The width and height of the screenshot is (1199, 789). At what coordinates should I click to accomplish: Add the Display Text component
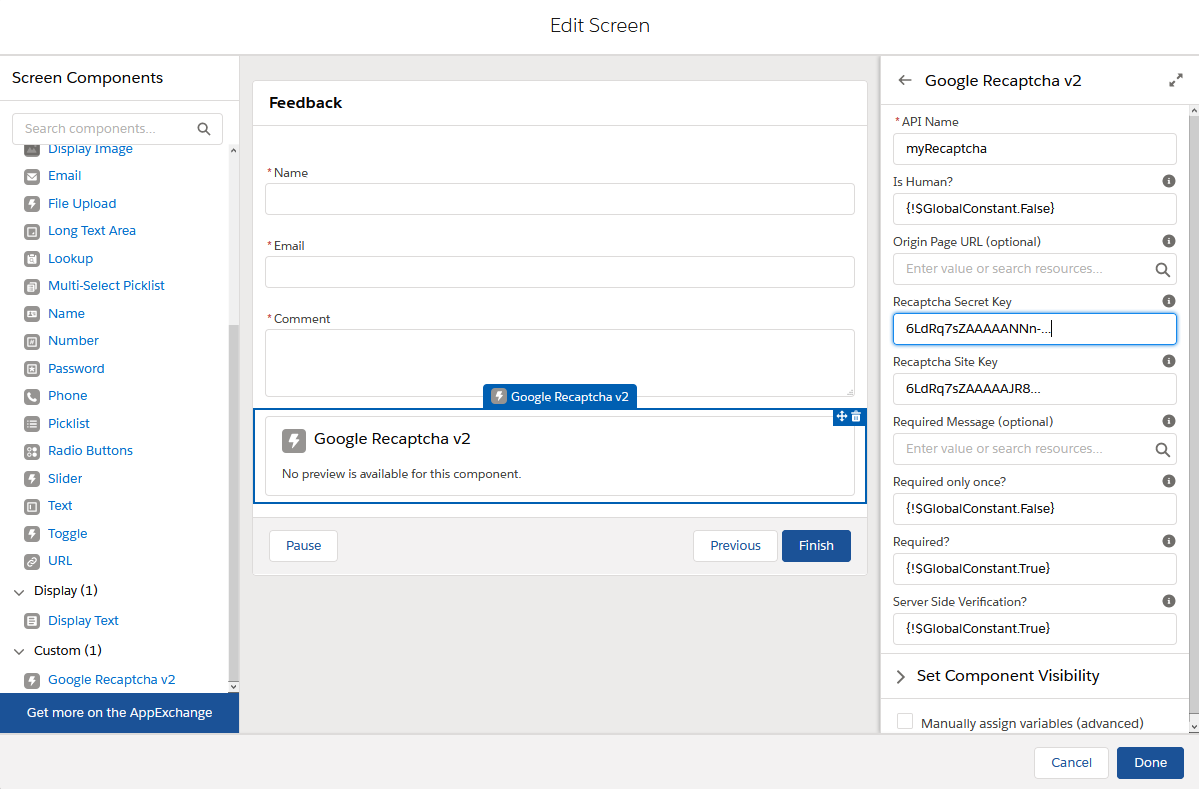[x=83, y=621]
